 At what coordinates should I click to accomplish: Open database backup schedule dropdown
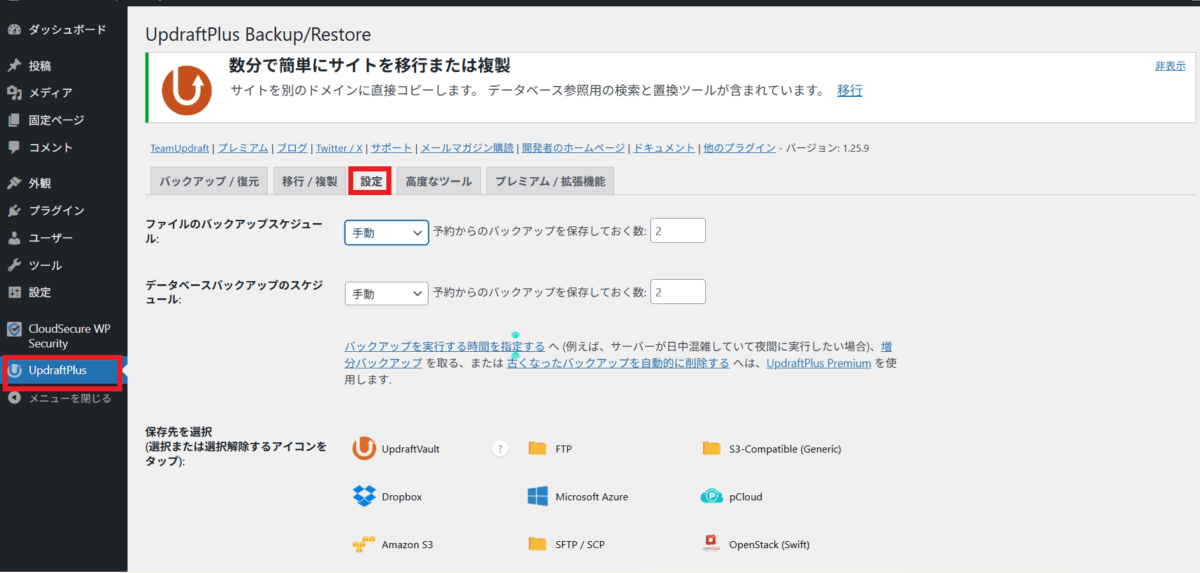(x=386, y=293)
